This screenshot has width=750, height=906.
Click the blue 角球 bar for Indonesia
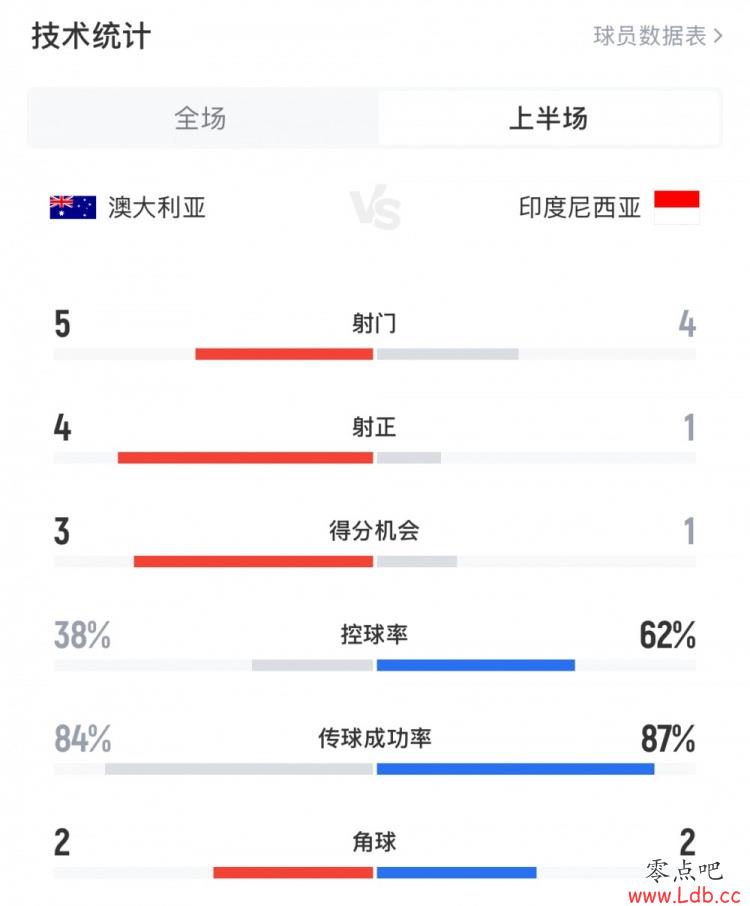click(456, 872)
